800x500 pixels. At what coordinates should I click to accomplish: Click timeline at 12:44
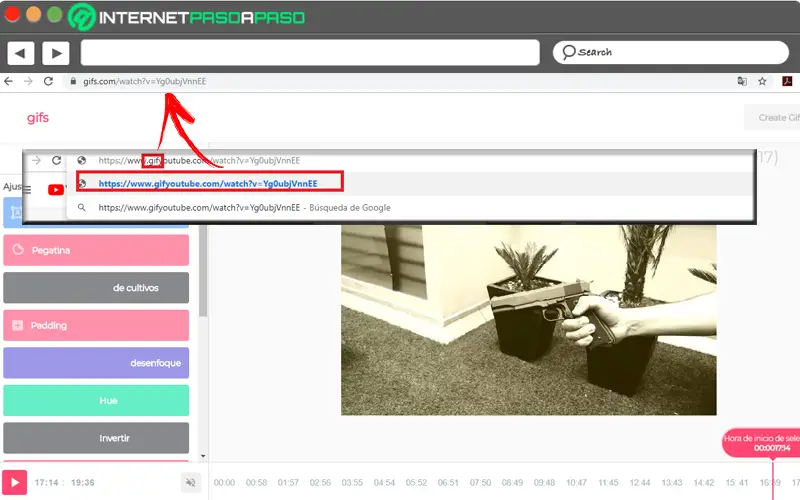640,483
